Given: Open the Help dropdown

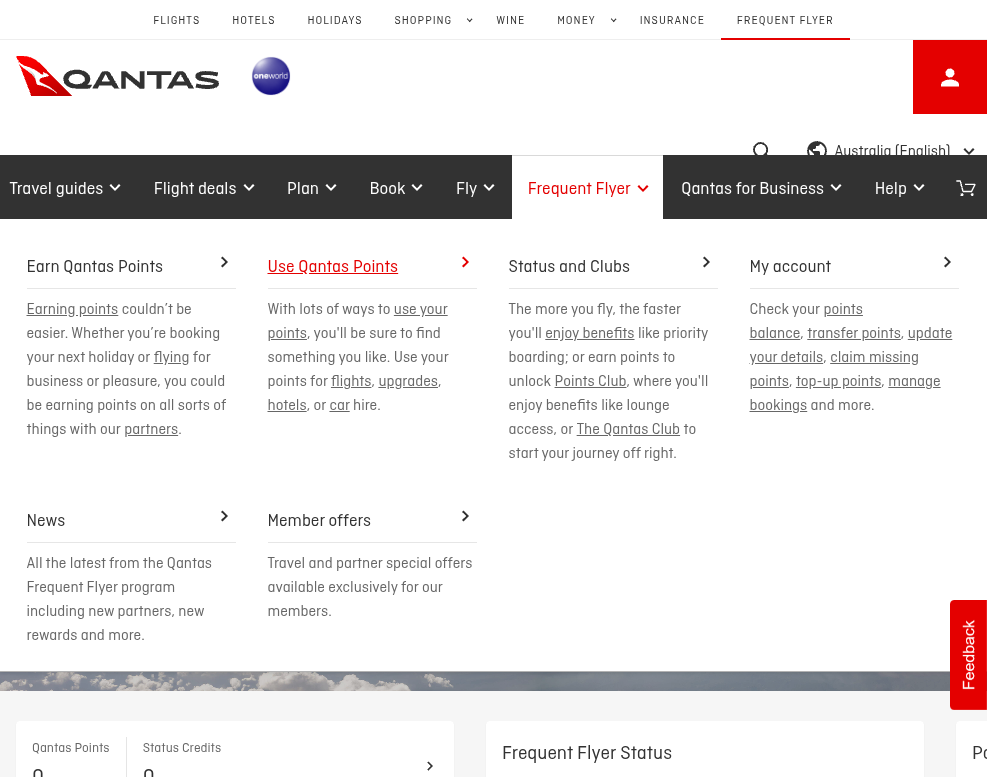Looking at the screenshot, I should pos(900,188).
